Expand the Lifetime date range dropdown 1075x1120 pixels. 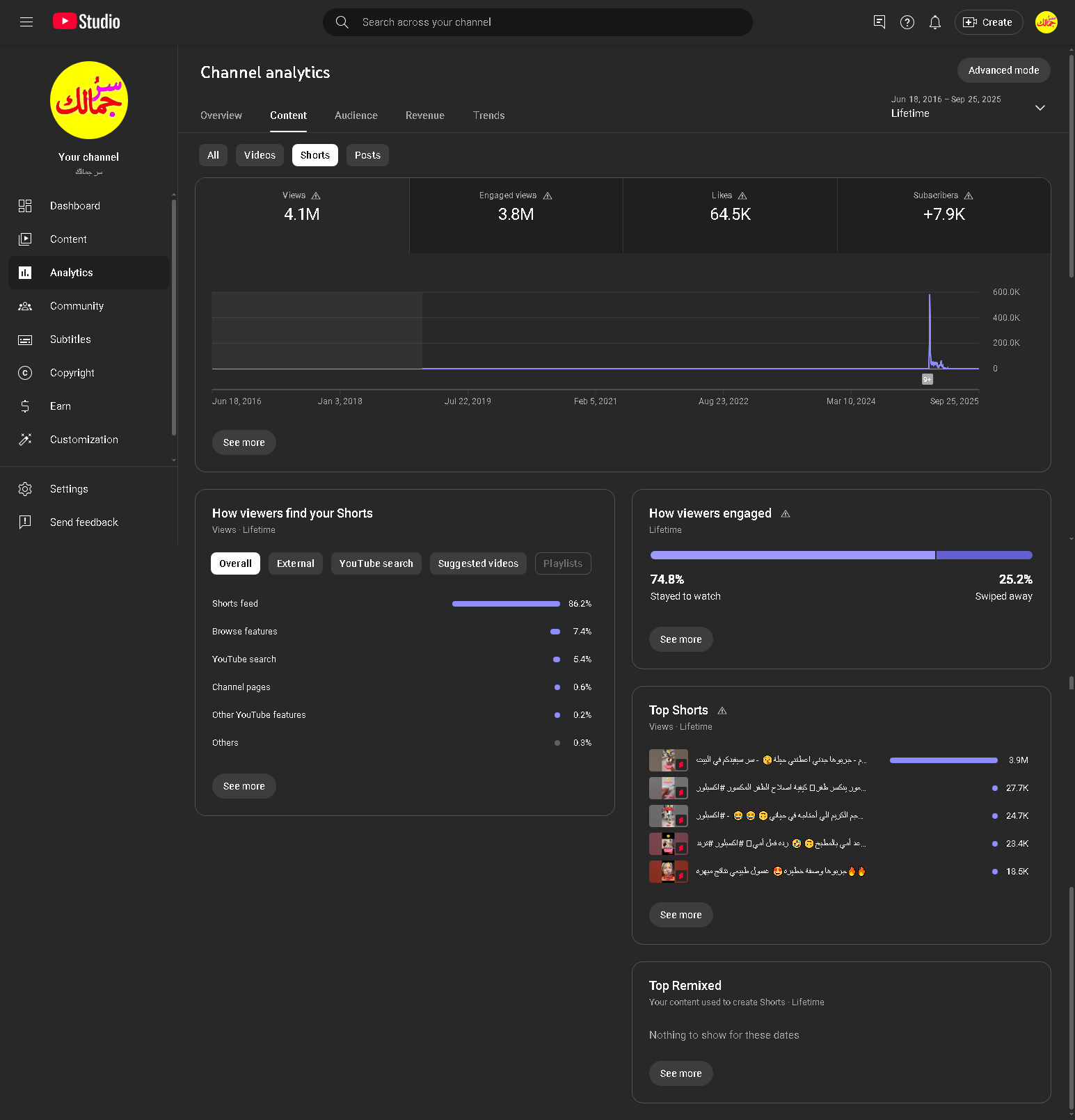pyautogui.click(x=1040, y=108)
